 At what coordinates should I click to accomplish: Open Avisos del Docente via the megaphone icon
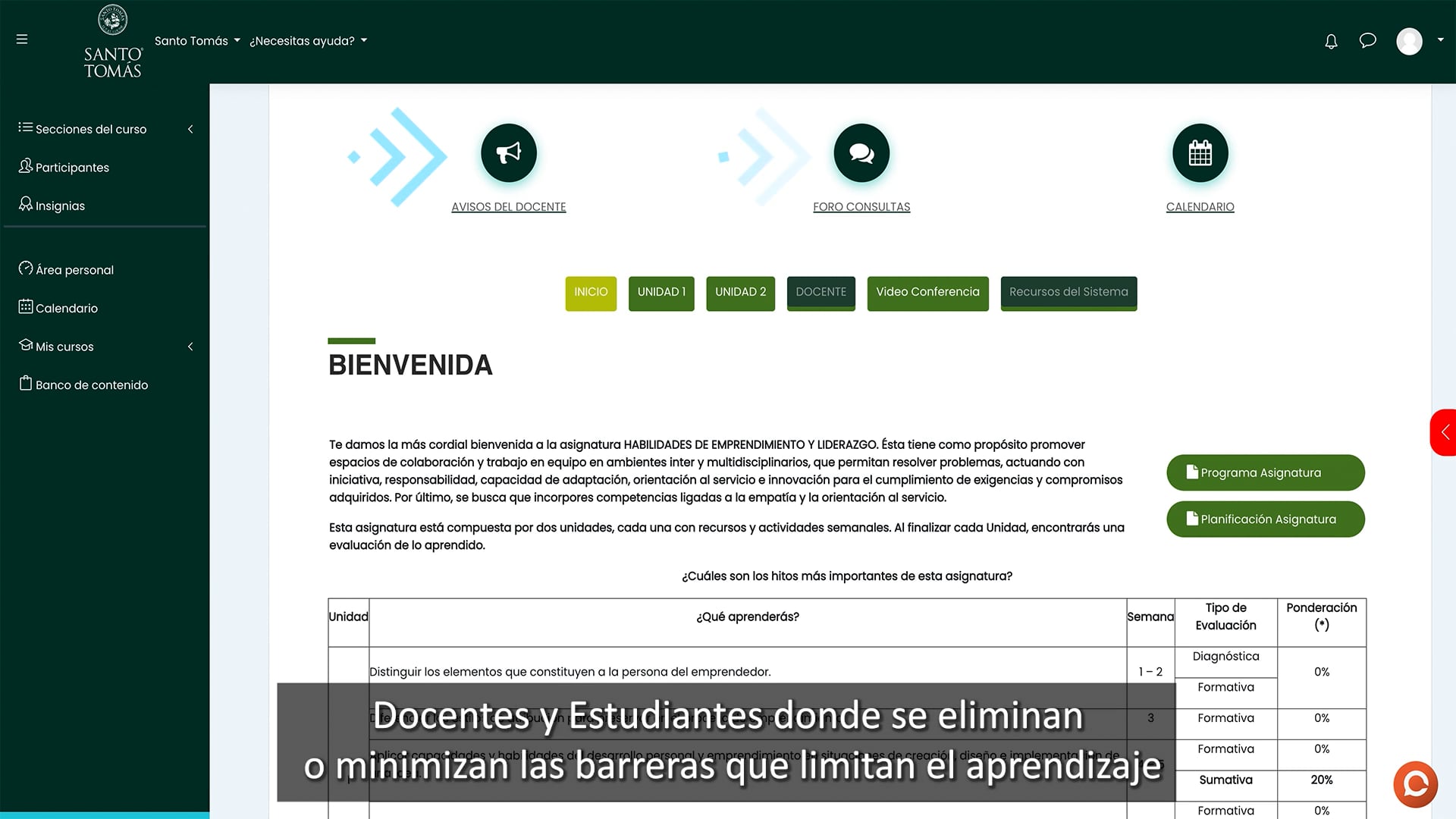(508, 152)
